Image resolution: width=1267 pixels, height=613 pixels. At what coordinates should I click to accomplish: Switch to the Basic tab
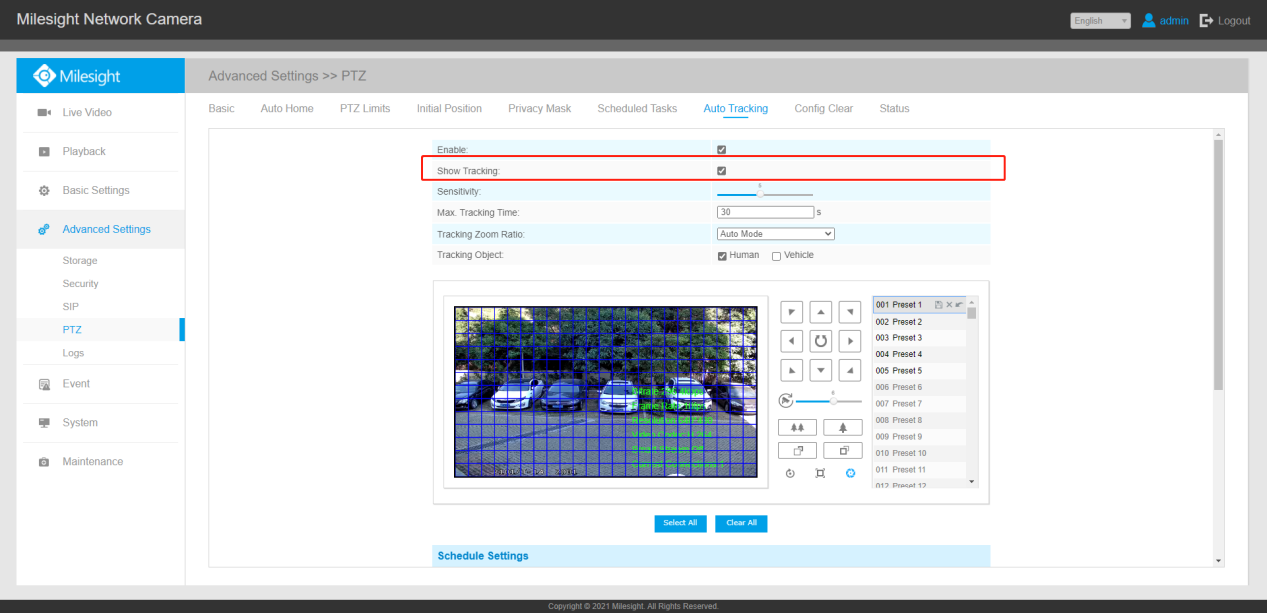click(221, 108)
